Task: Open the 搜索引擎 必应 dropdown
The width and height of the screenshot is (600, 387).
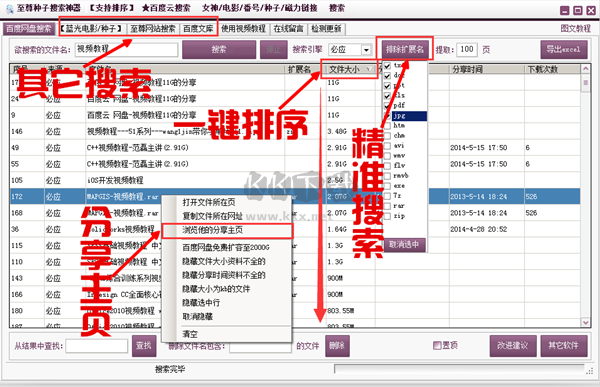Action: point(366,50)
